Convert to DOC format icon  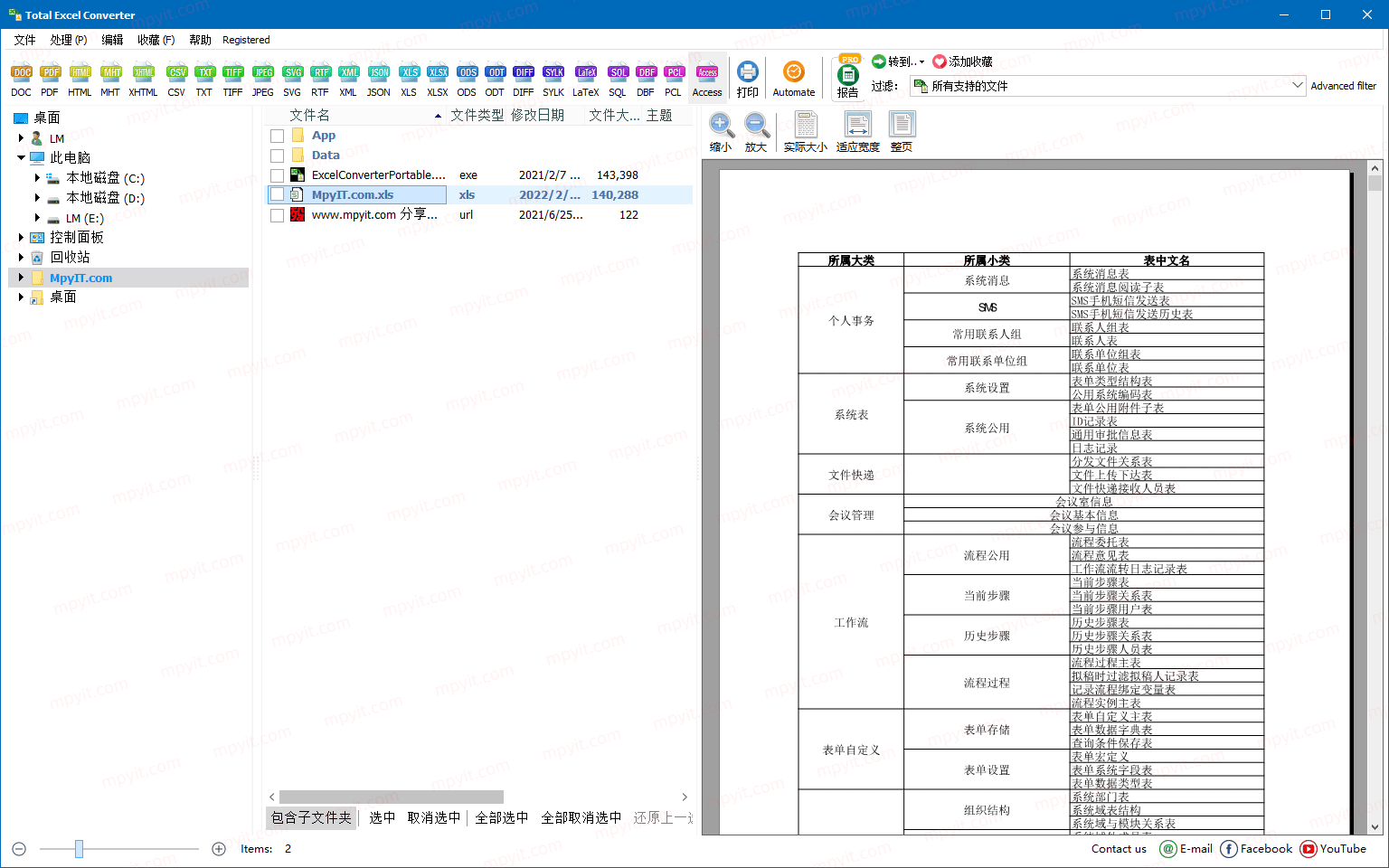(22, 80)
